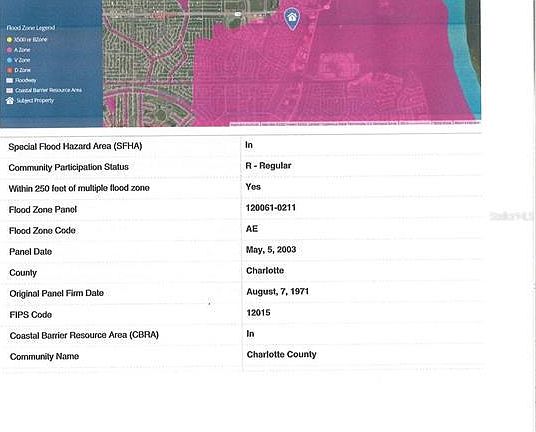Click the 'X500 or B Zone' legend label
The height and width of the screenshot is (432, 536).
(x=30, y=40)
